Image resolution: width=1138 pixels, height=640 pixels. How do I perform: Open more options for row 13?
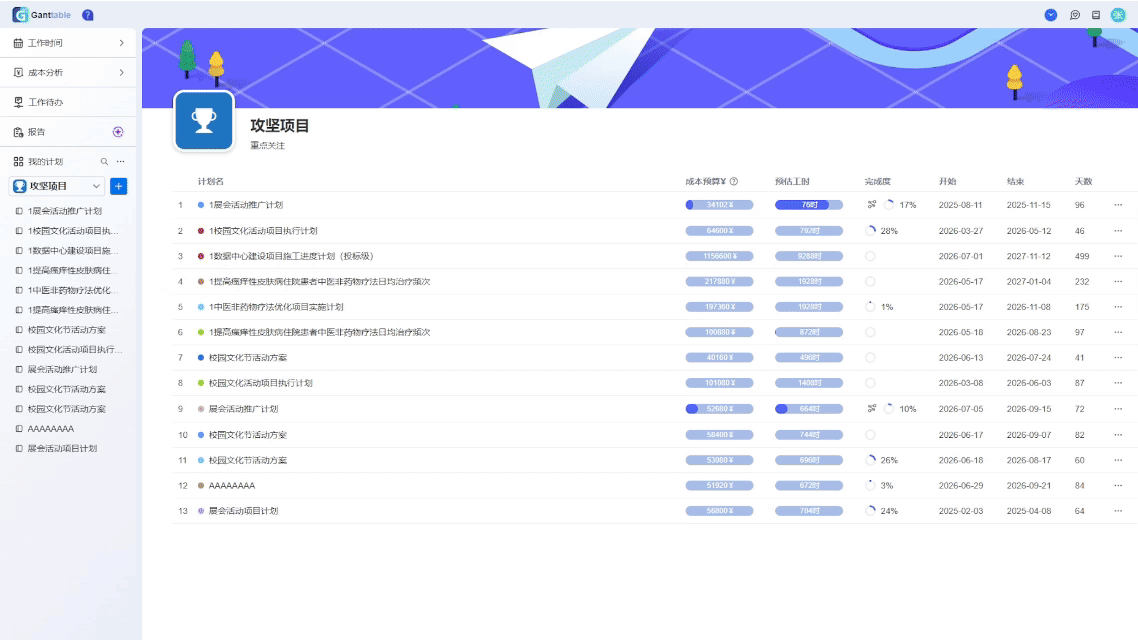1118,511
